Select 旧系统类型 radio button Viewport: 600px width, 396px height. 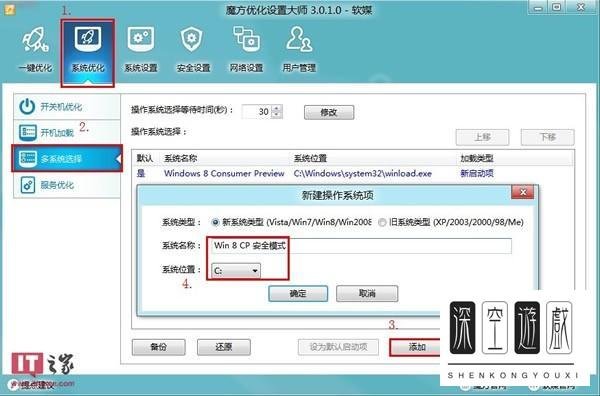382,222
